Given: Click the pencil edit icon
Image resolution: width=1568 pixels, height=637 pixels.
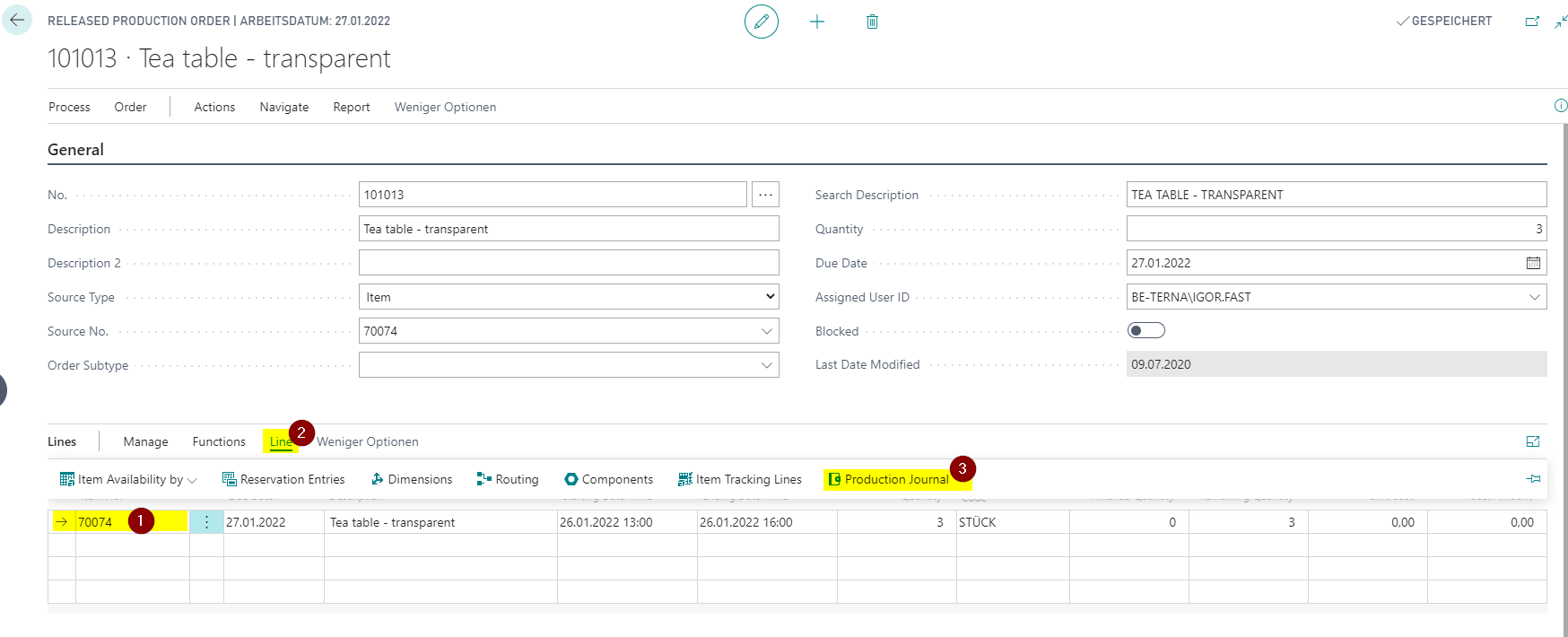Looking at the screenshot, I should point(762,22).
